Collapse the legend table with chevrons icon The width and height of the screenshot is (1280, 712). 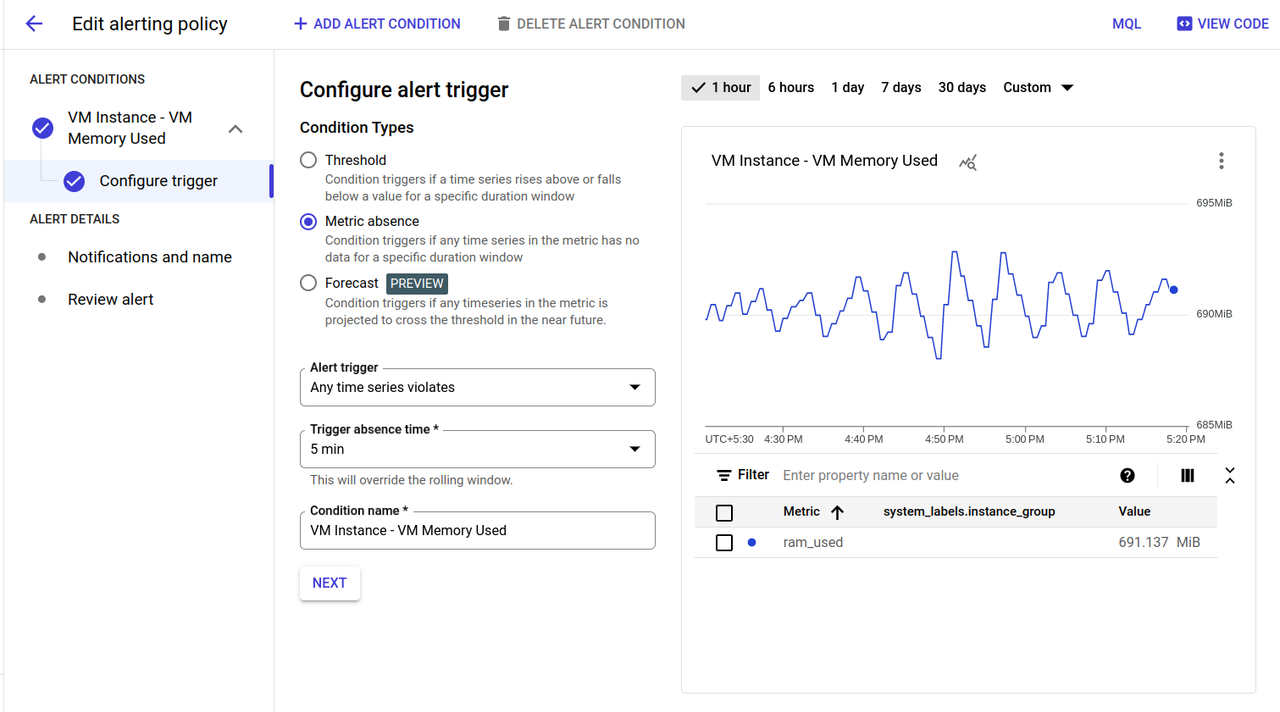(x=1230, y=476)
